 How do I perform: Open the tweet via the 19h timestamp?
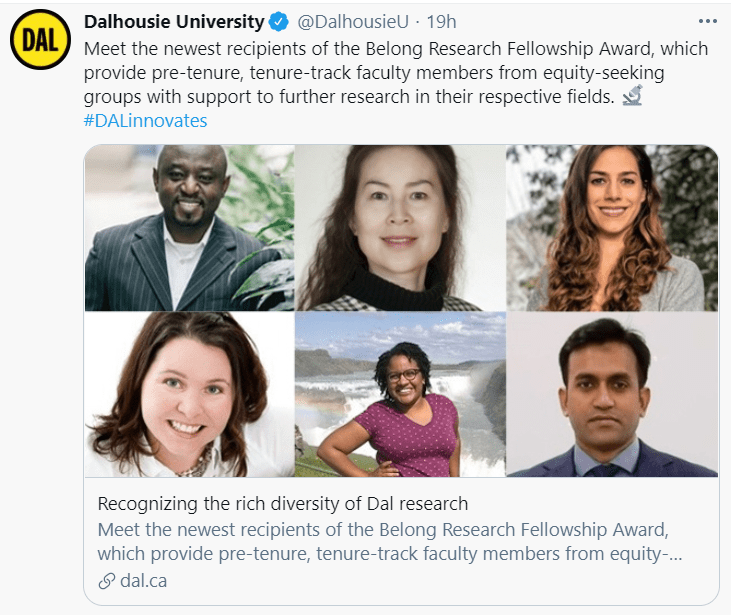pyautogui.click(x=441, y=22)
